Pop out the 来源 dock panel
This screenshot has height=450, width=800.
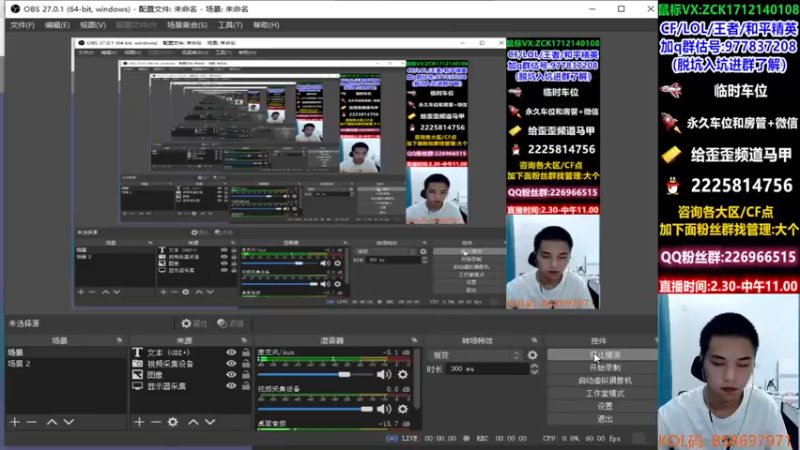(x=244, y=340)
